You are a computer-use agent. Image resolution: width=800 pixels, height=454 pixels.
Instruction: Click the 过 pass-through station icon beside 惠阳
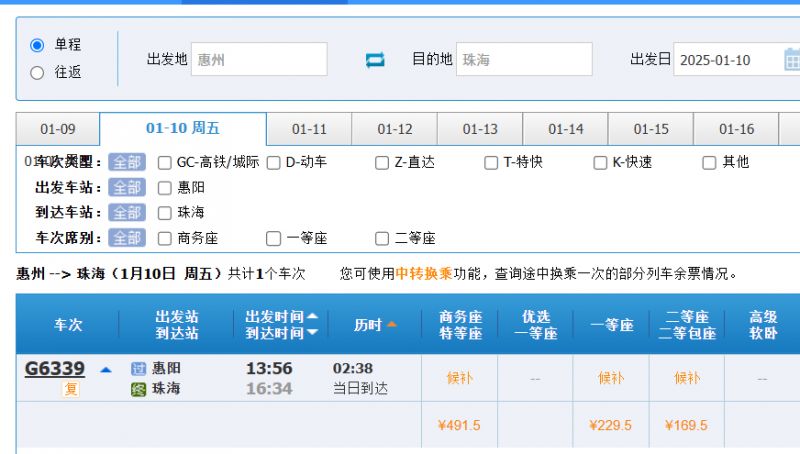pyautogui.click(x=139, y=369)
